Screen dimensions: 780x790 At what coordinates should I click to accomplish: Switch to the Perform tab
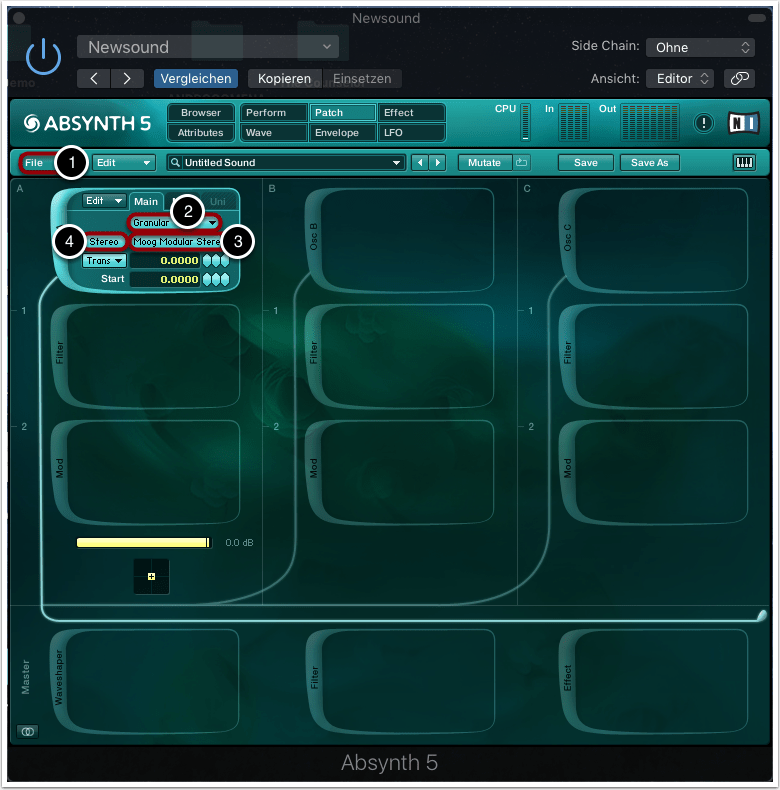(x=274, y=113)
